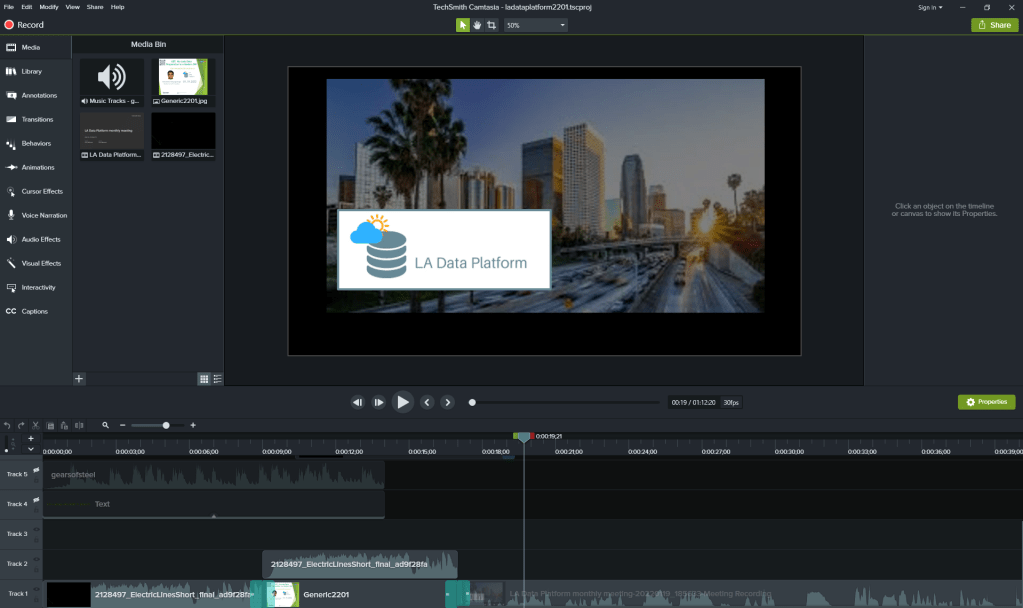Activate the Pan hand tool

pos(477,25)
